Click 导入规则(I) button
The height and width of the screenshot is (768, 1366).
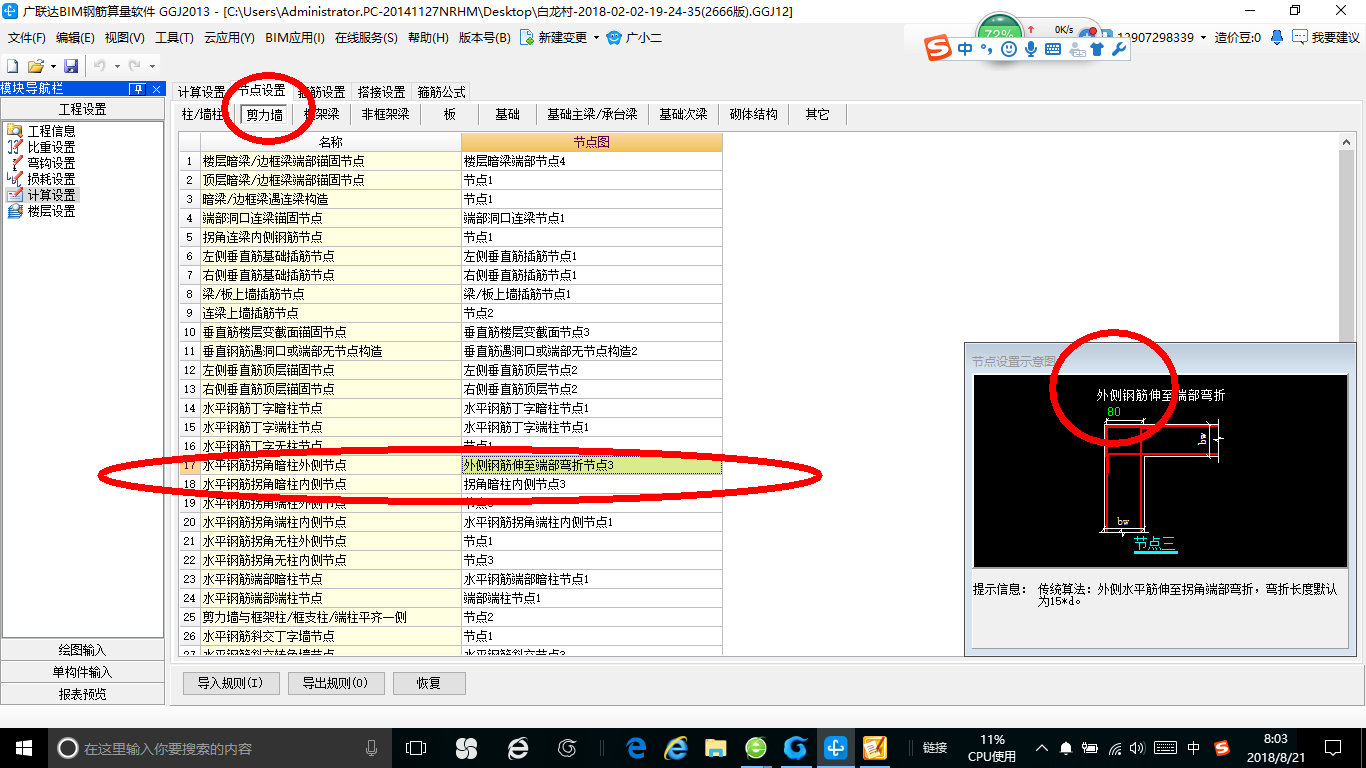coord(230,683)
